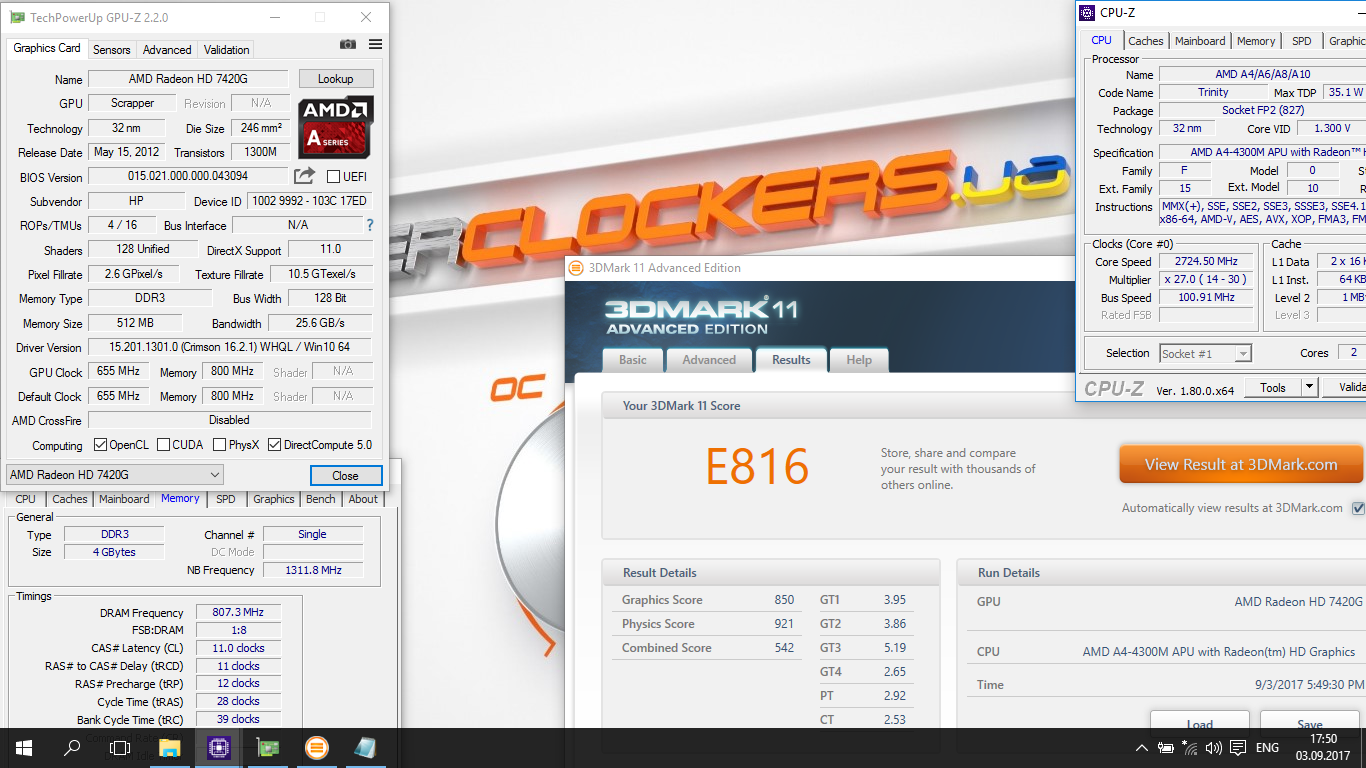
Task: Toggle automatically view results at 3DMark.com
Action: pos(1358,508)
